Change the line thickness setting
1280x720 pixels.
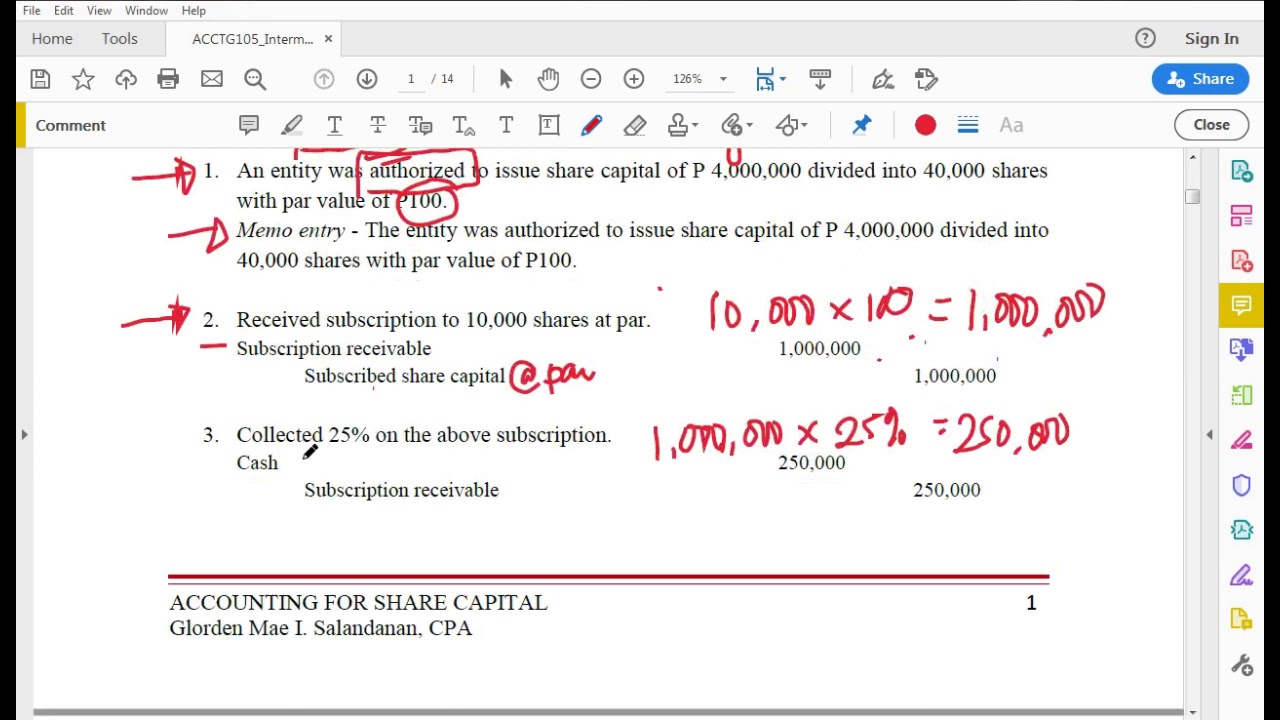pyautogui.click(x=968, y=125)
